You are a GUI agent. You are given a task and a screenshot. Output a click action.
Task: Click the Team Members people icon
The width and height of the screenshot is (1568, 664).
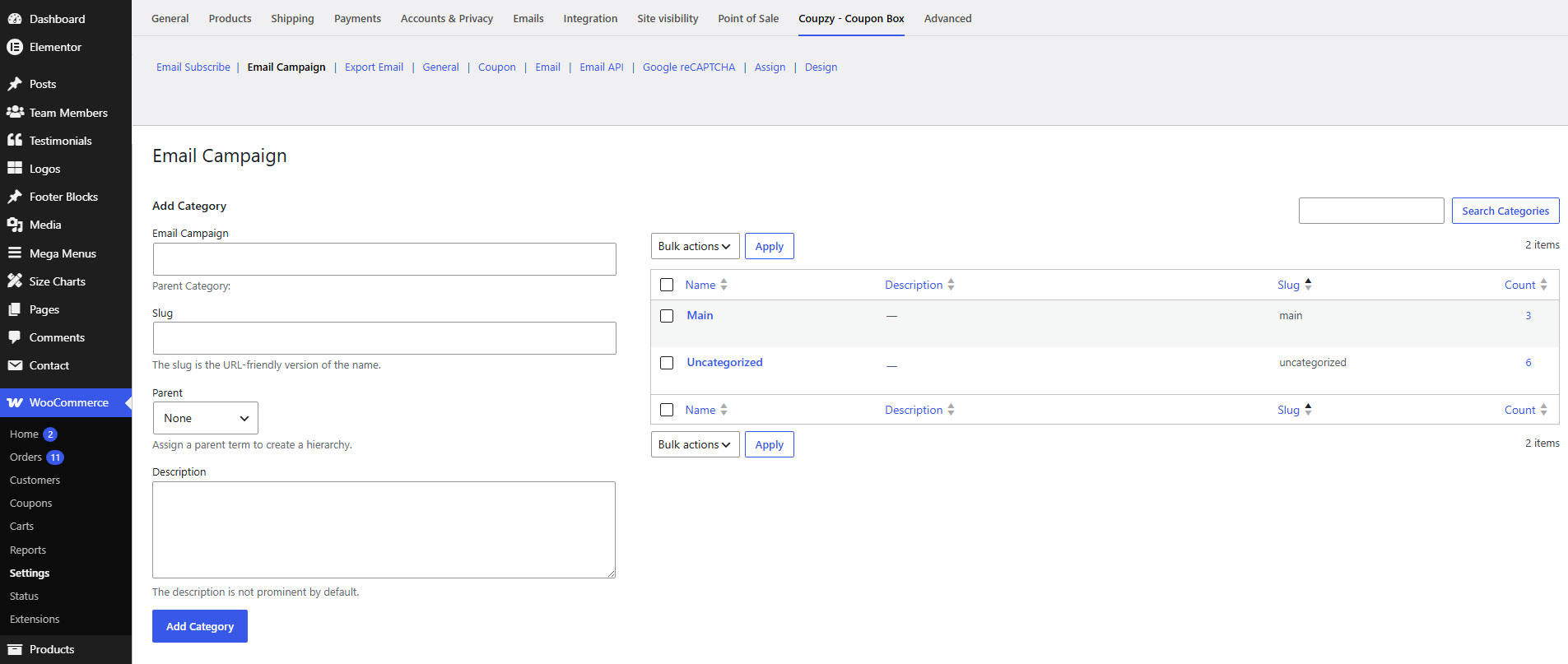[15, 112]
